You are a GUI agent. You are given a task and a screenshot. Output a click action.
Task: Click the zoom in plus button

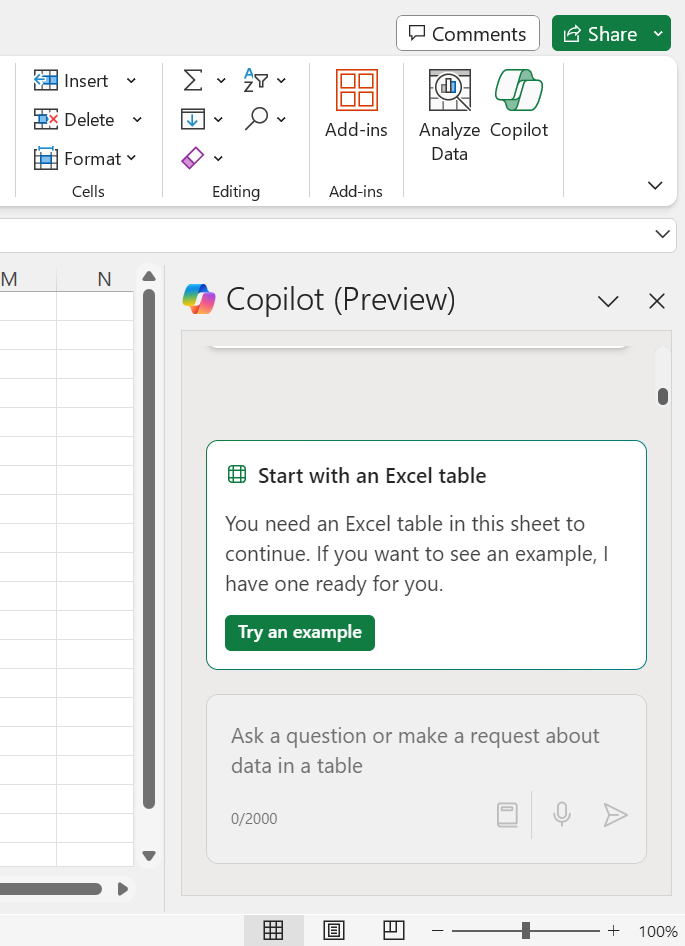pyautogui.click(x=613, y=931)
